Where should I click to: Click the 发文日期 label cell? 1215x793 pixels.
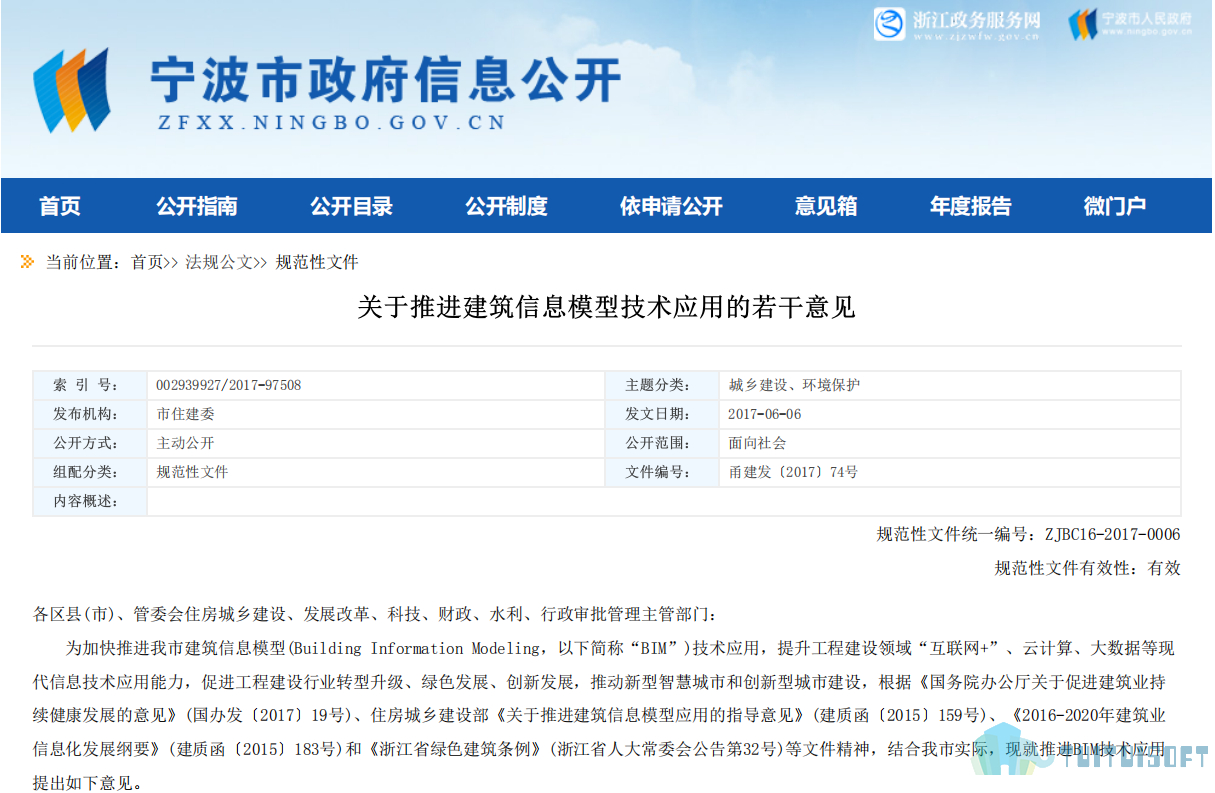click(662, 414)
